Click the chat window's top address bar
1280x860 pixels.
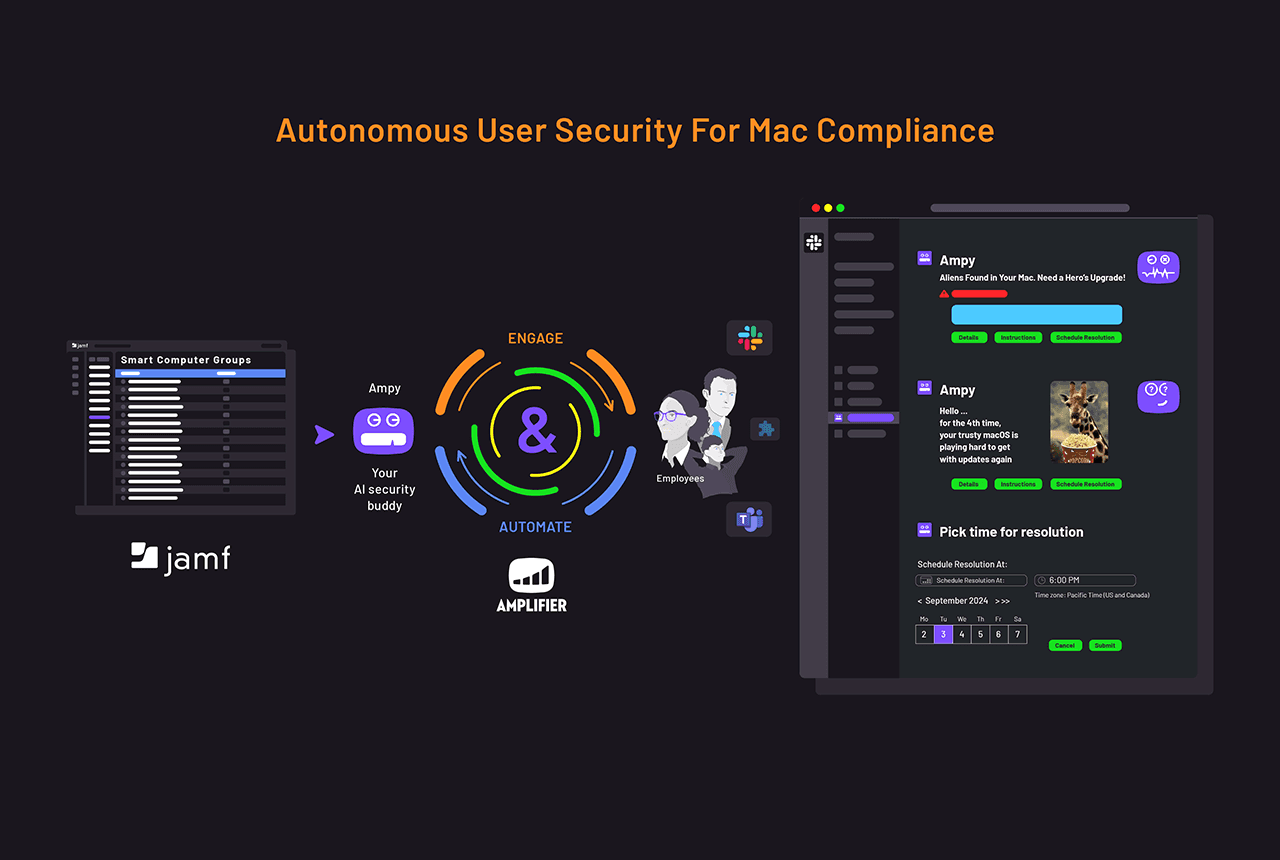(1030, 208)
